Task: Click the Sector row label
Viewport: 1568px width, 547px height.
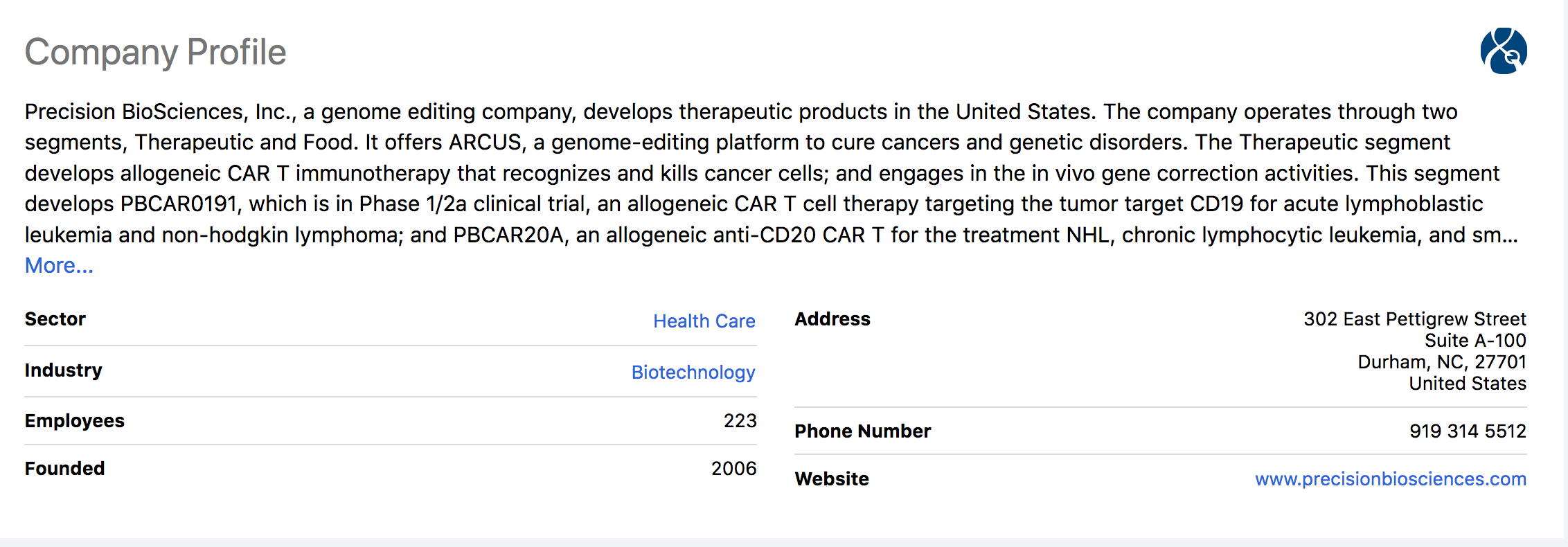Action: pyautogui.click(x=55, y=319)
